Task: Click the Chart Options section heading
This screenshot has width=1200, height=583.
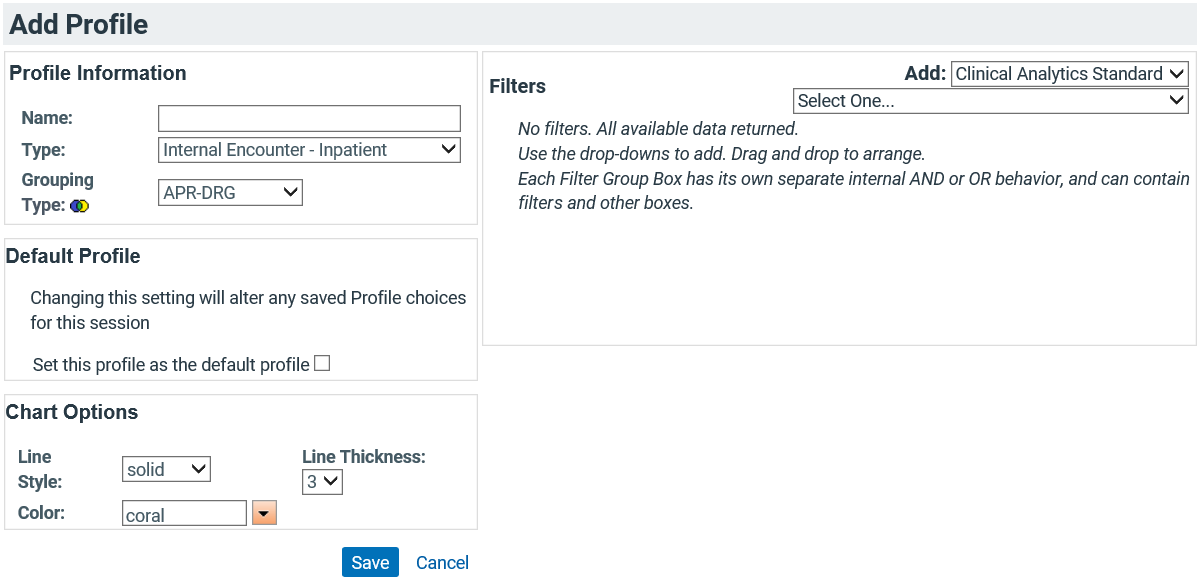Action: [x=72, y=412]
